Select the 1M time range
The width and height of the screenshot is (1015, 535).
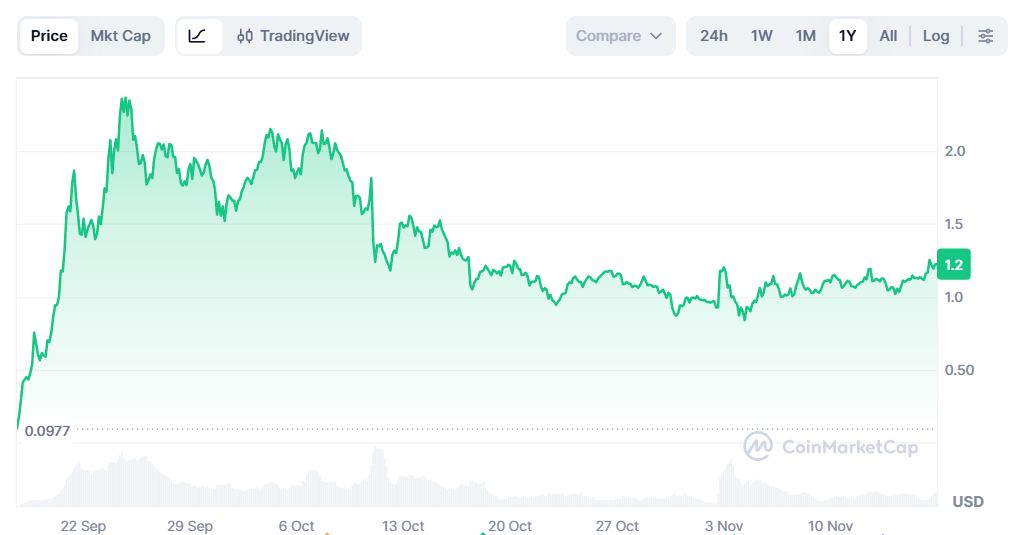point(806,36)
